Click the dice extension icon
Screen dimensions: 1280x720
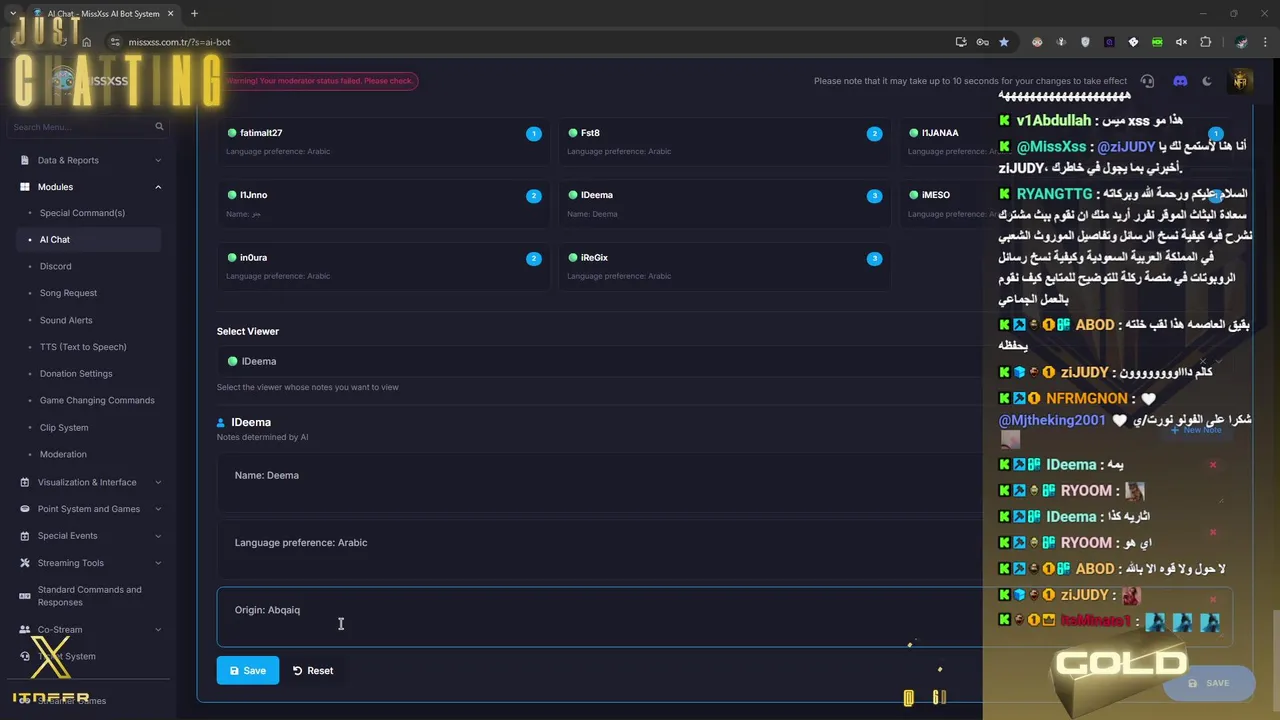click(1133, 42)
